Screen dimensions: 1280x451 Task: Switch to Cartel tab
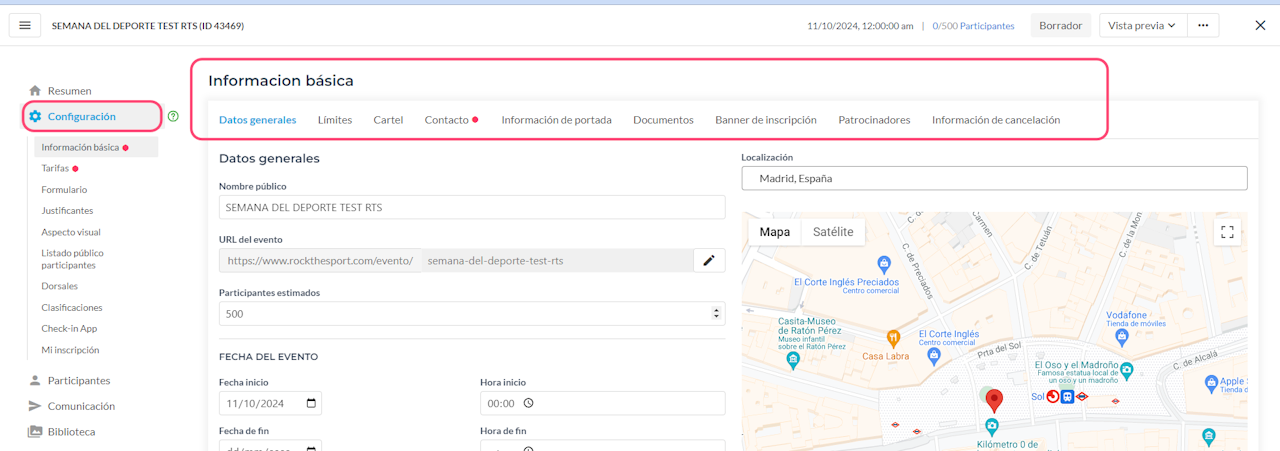point(388,120)
